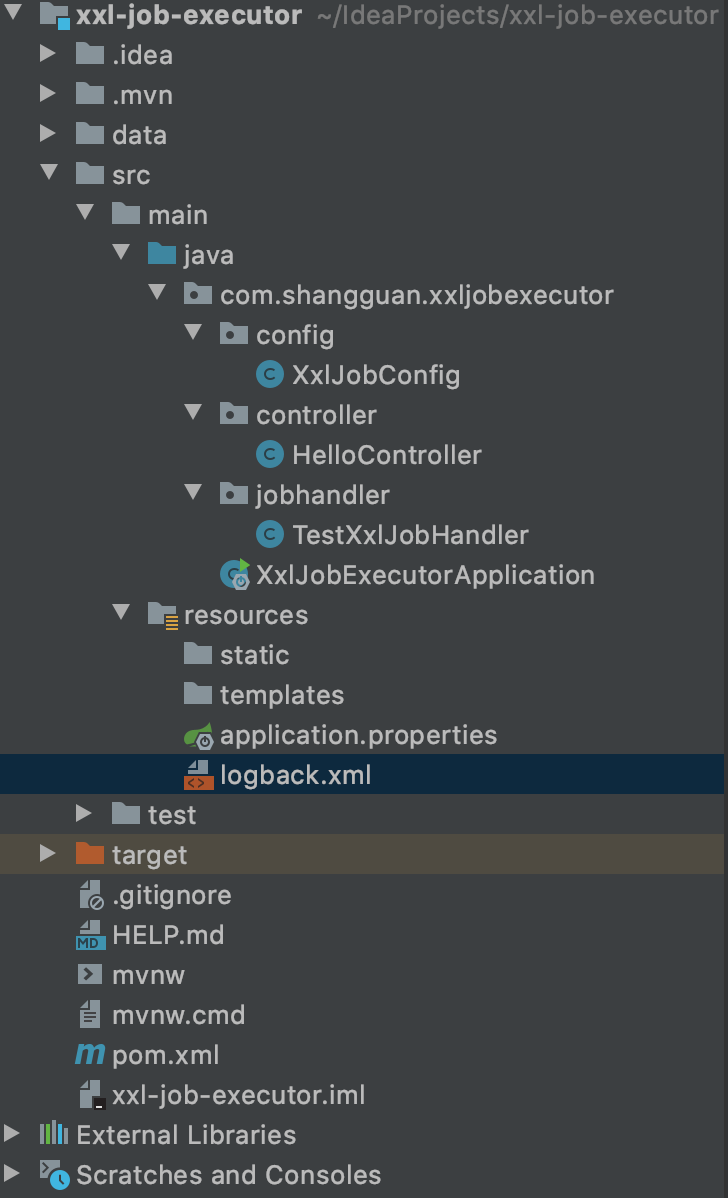
Task: Click the application.properties Spring leaf icon
Action: click(x=199, y=736)
